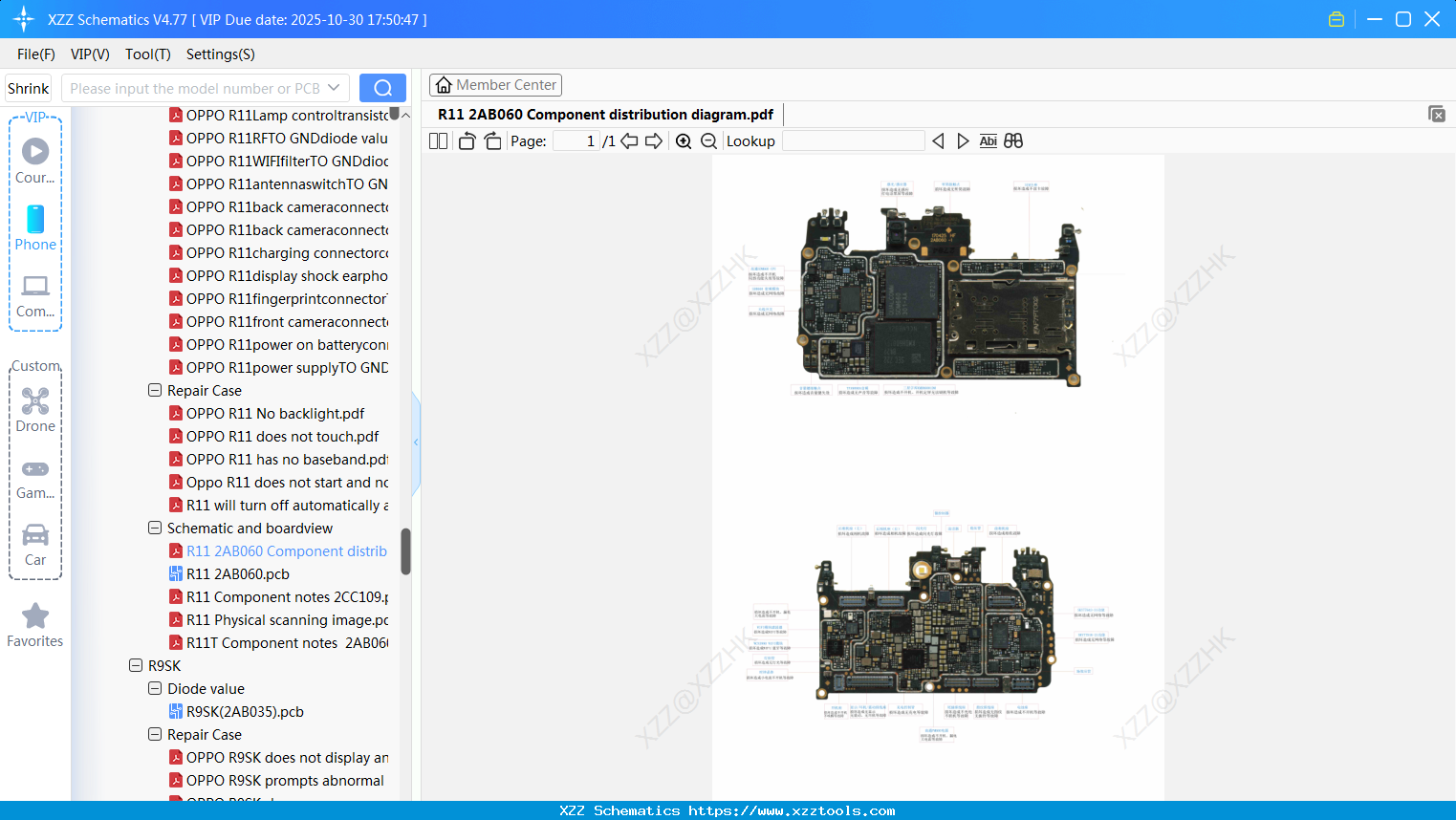Click the tree panel vertical scrollbar thumb

(405, 551)
